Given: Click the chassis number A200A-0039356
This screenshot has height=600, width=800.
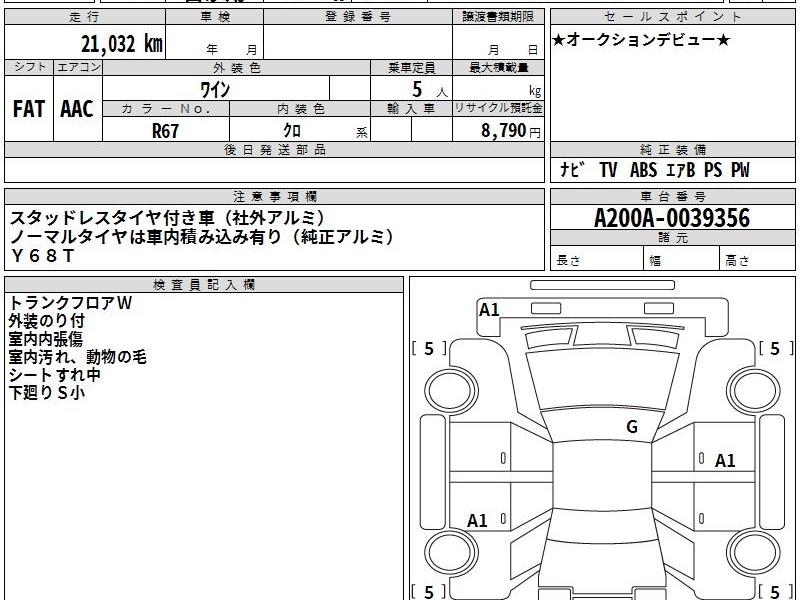Looking at the screenshot, I should (672, 218).
